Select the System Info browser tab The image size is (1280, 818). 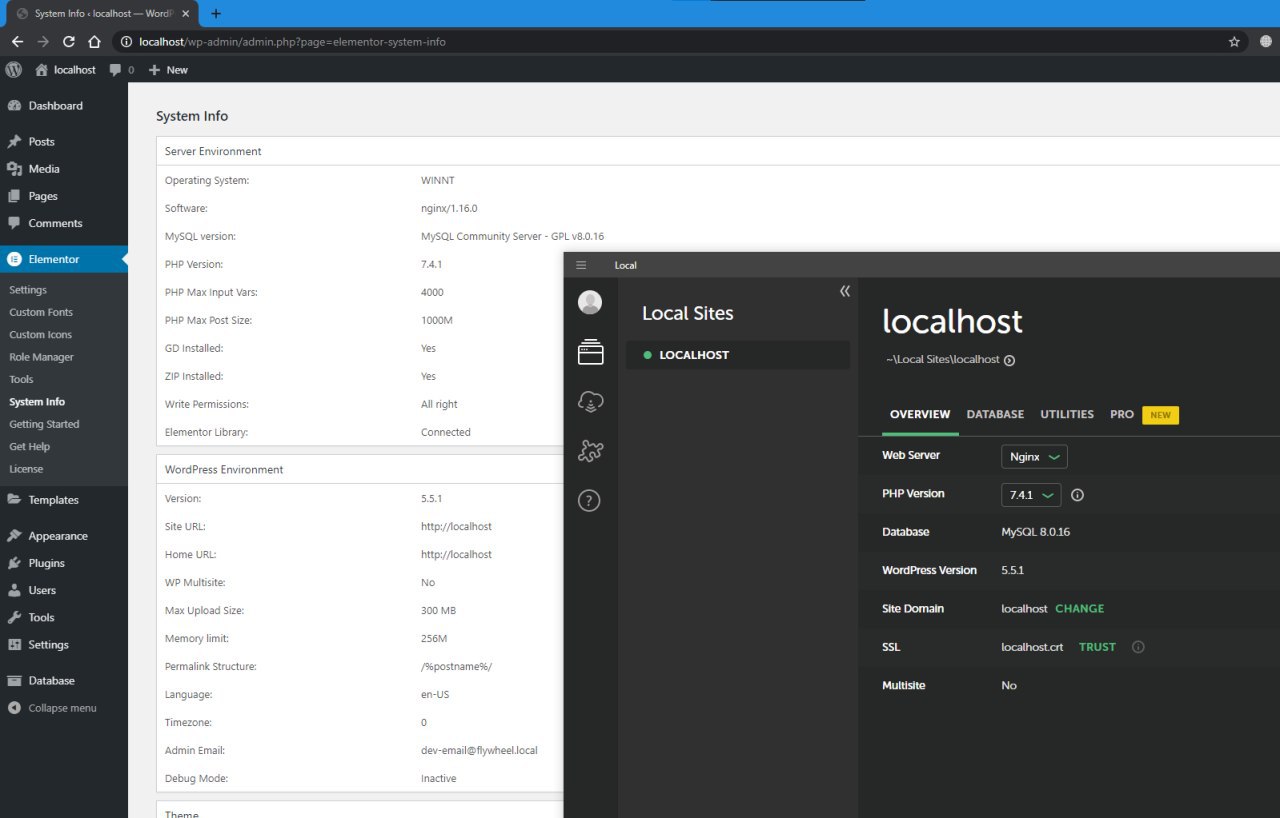tap(102, 14)
